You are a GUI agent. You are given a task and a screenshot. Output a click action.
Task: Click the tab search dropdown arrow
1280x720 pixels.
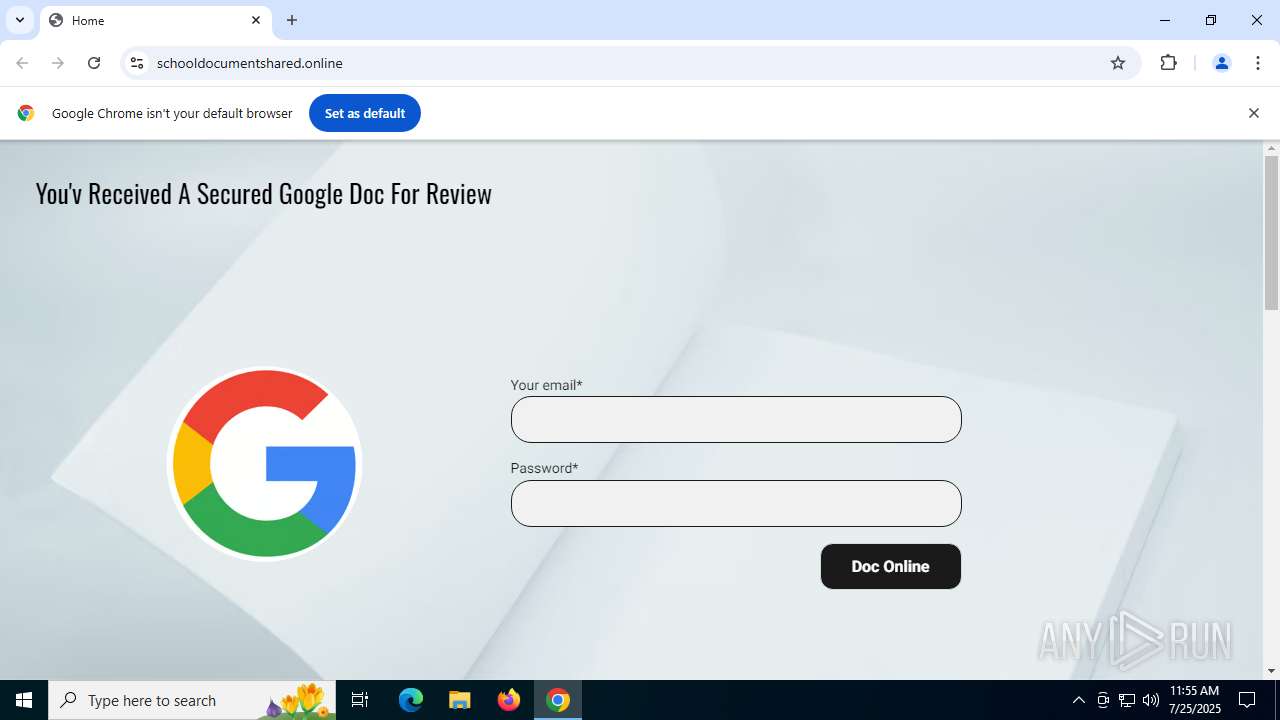tap(20, 20)
